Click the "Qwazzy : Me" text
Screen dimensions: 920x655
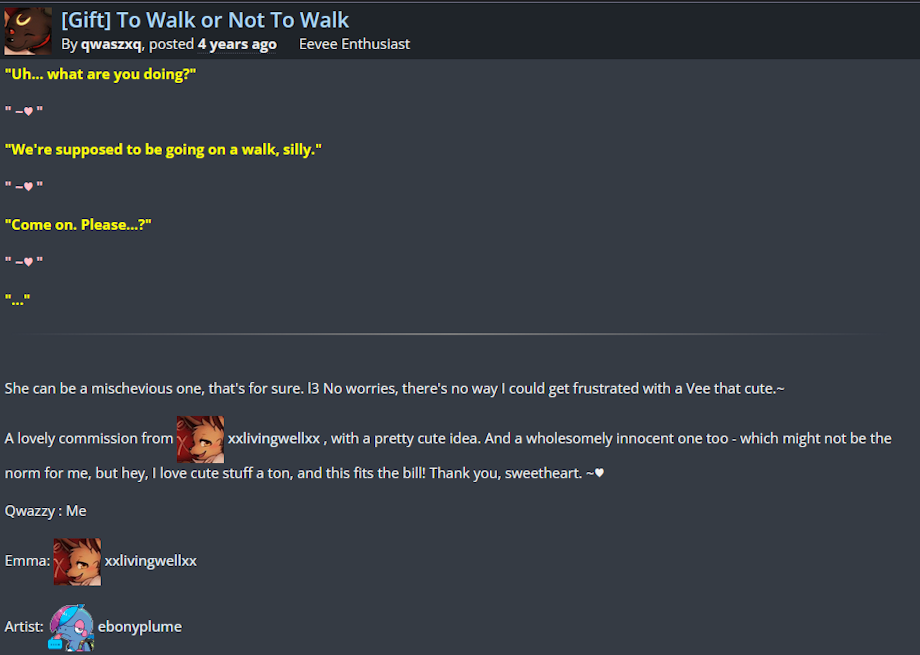coord(46,511)
